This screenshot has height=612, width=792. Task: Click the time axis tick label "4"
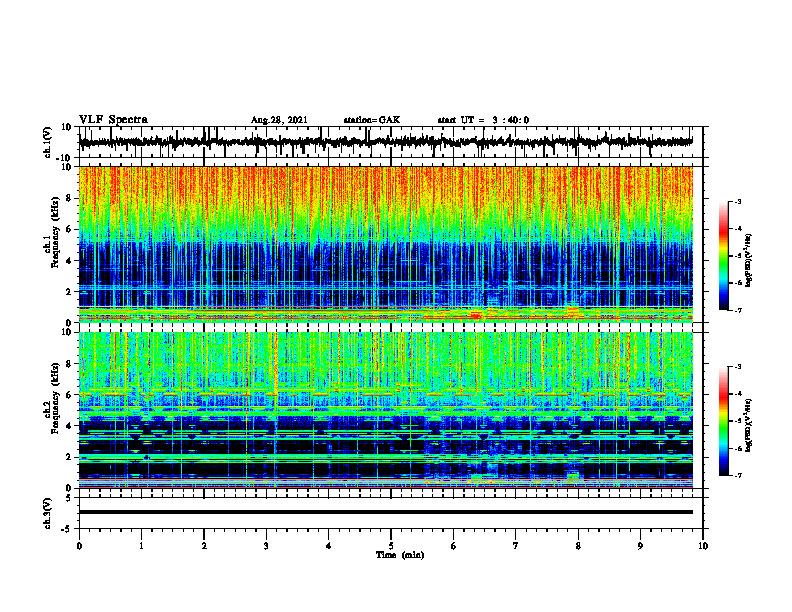click(329, 546)
